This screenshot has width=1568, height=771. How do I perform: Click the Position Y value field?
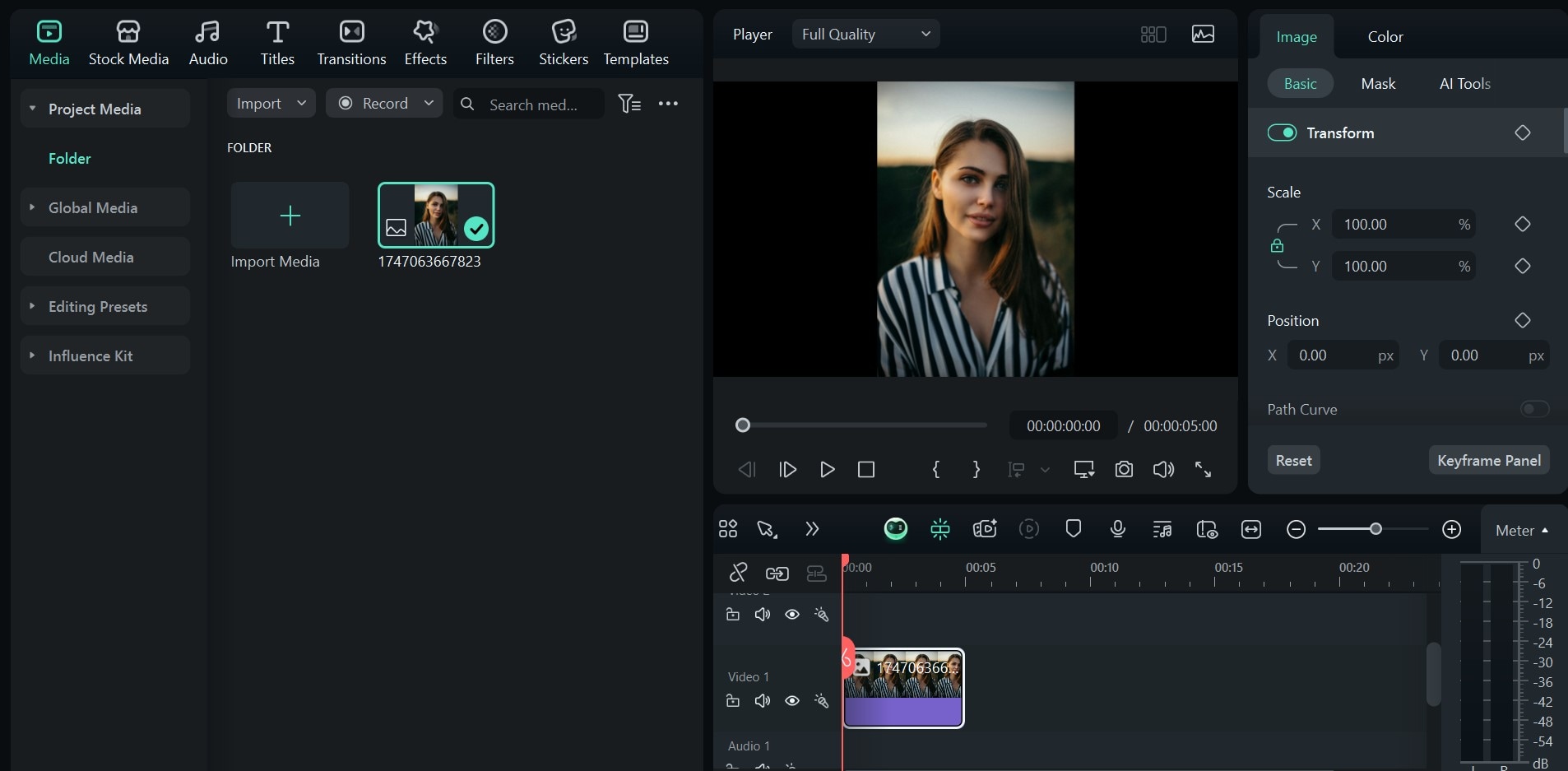click(1494, 355)
